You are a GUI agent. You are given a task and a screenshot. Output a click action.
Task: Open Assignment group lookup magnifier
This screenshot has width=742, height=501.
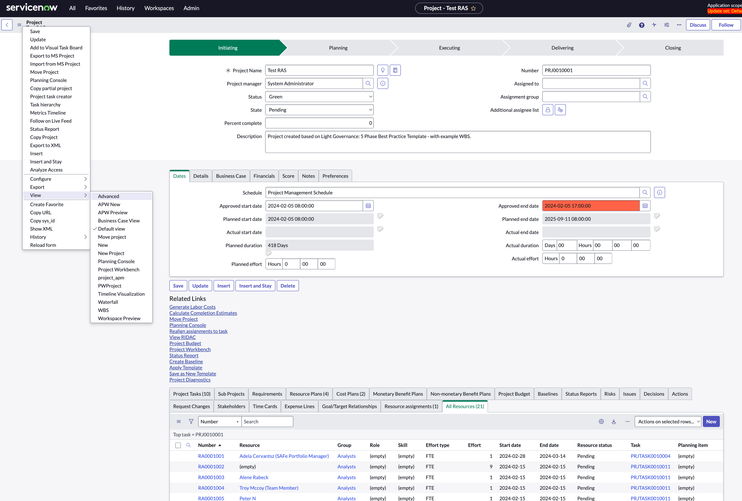[x=645, y=97]
